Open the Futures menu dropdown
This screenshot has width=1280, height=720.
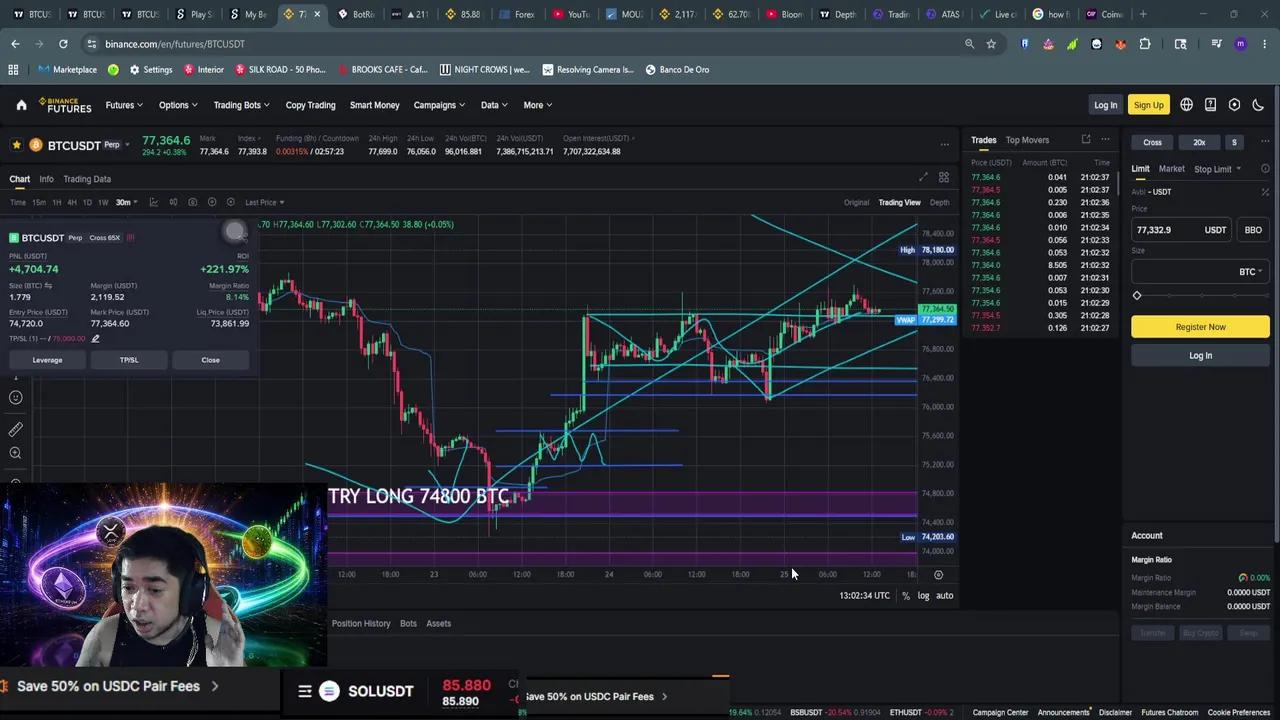click(x=124, y=105)
